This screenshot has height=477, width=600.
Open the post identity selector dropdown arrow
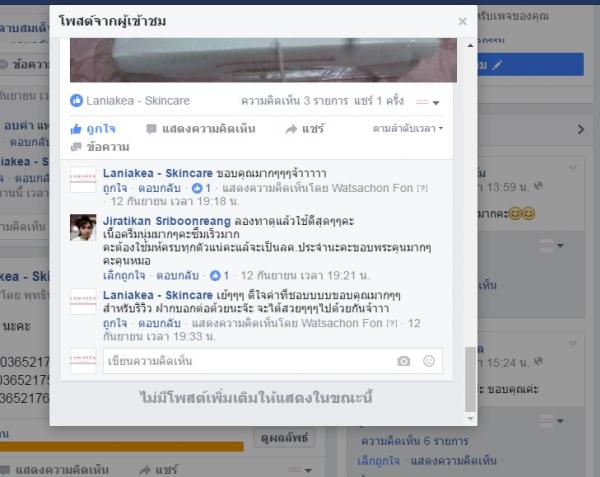(428, 102)
